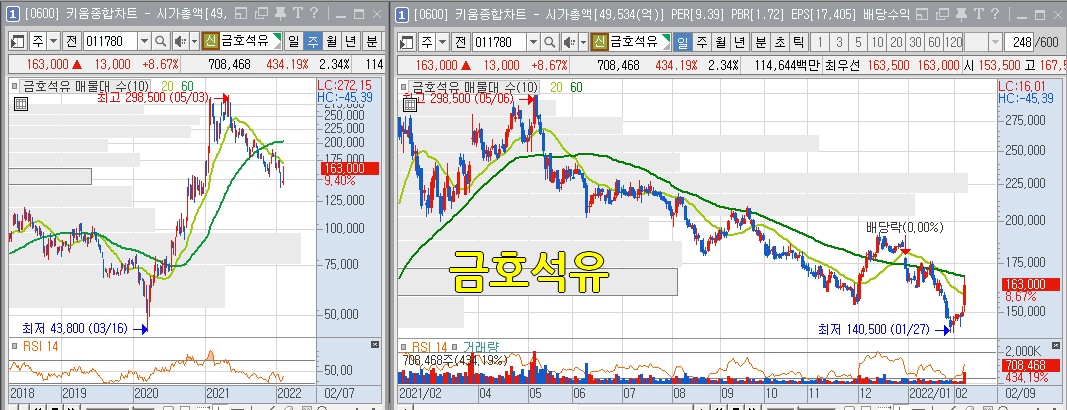Click 전 button in left window toolbar
The width and height of the screenshot is (1067, 410).
tap(71, 42)
